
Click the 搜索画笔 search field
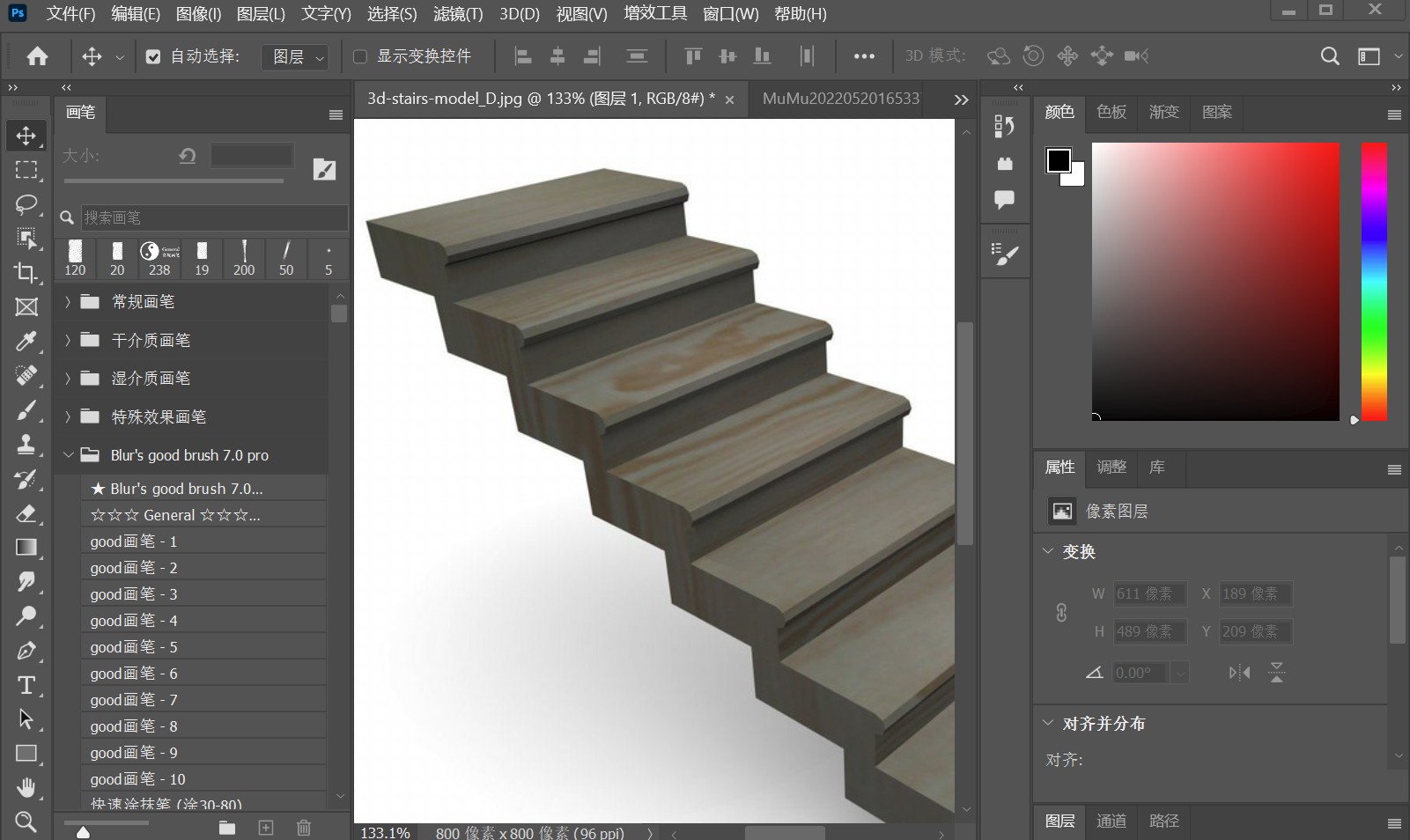(x=213, y=217)
